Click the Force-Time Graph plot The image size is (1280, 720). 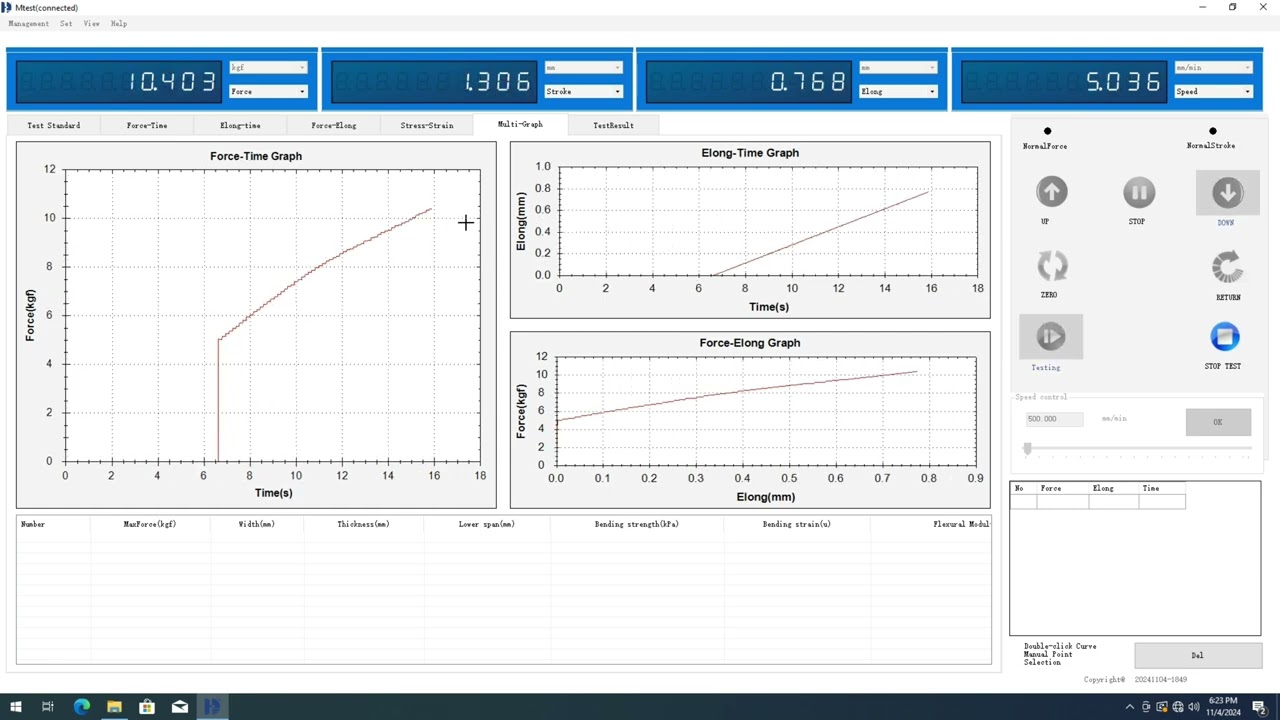pos(273,315)
